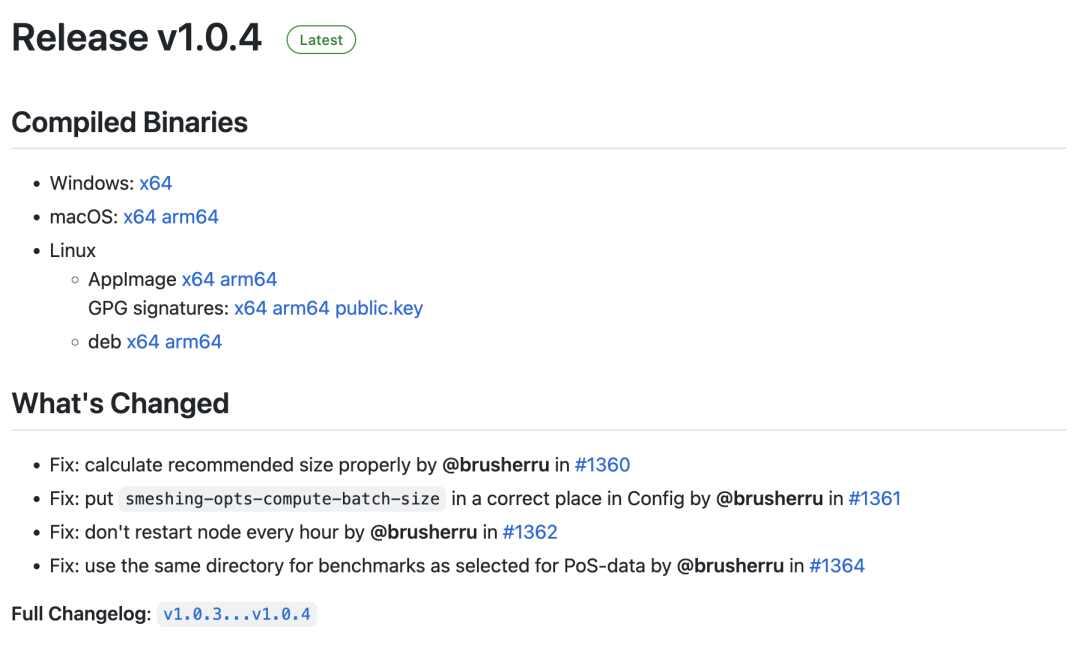This screenshot has width=1080, height=663.
Task: Download the Linux deb arm64 package
Action: 194,342
